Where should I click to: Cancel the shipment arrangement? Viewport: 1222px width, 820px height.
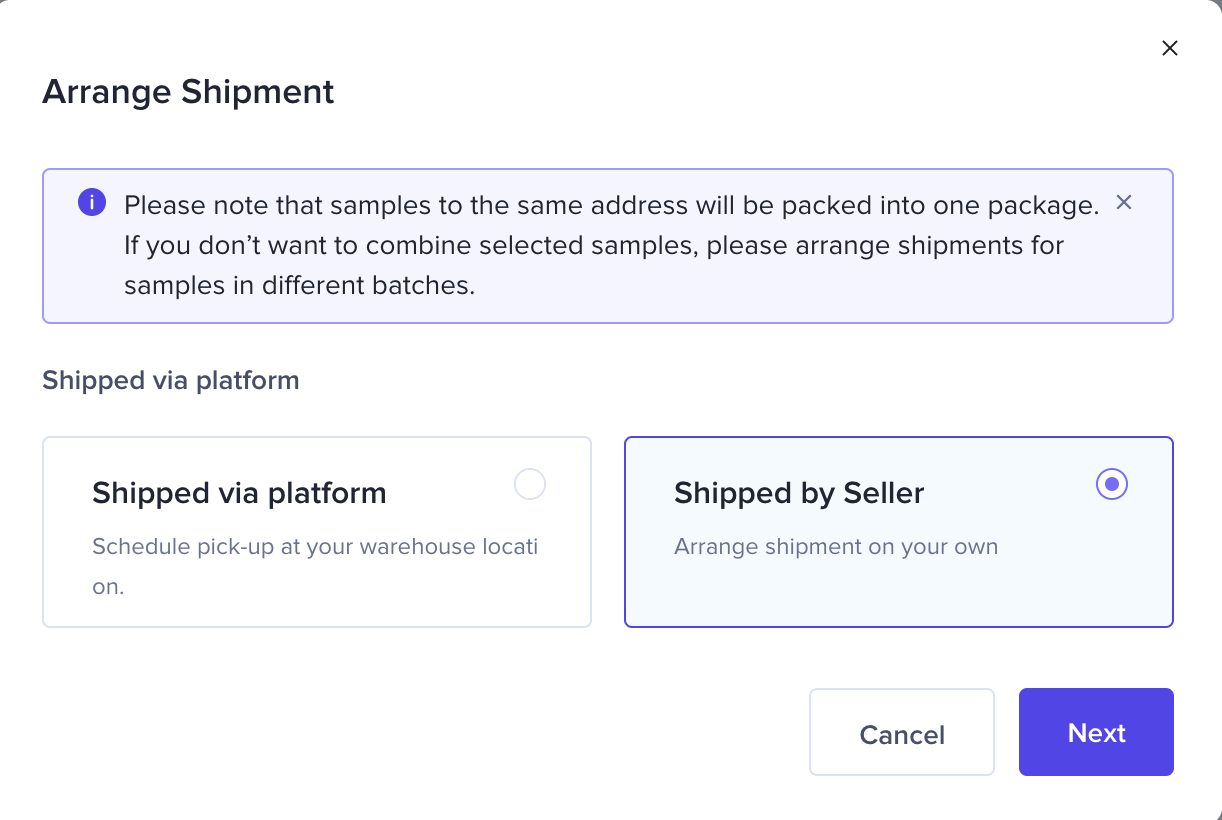tap(901, 732)
